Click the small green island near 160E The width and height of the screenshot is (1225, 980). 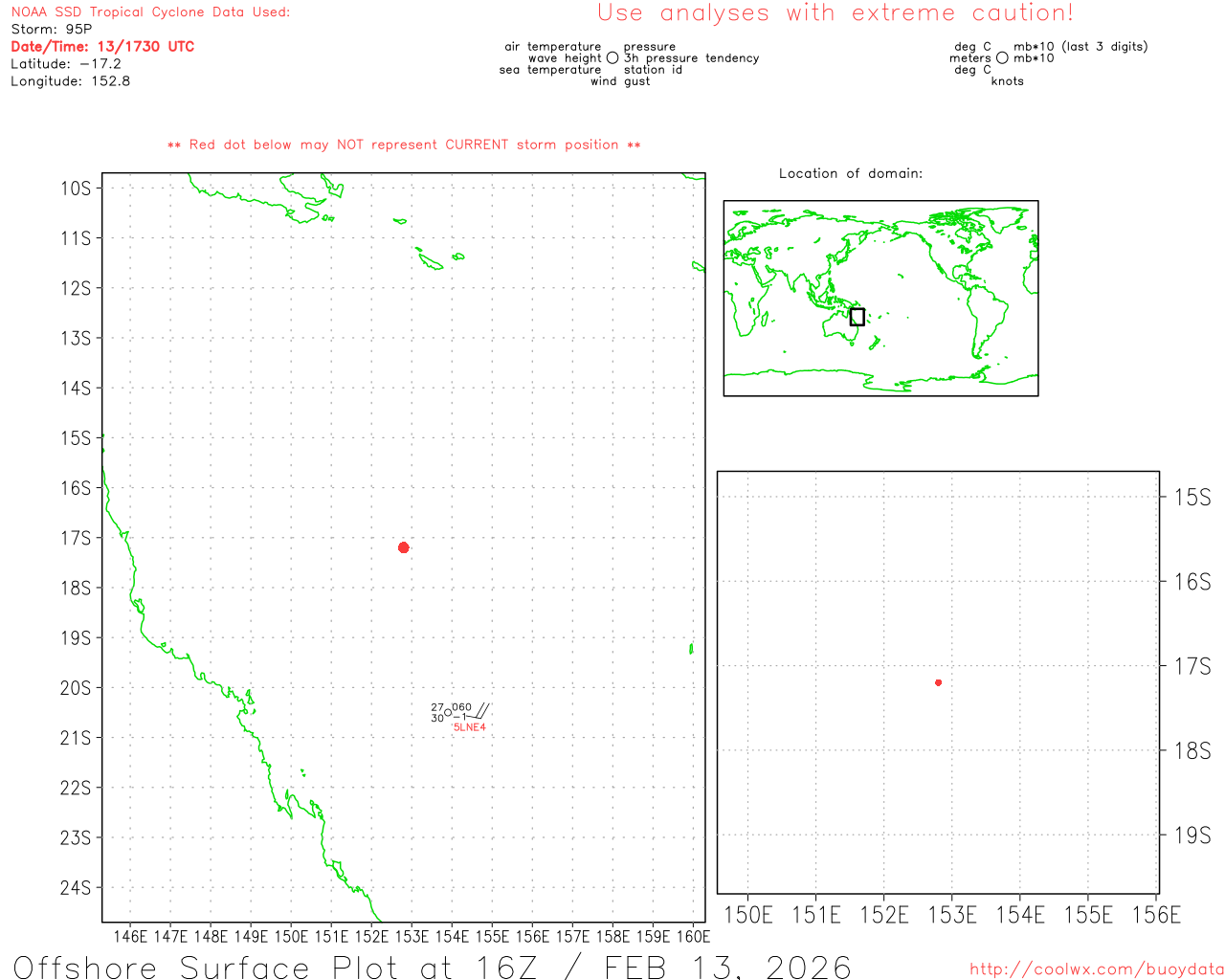click(x=691, y=649)
